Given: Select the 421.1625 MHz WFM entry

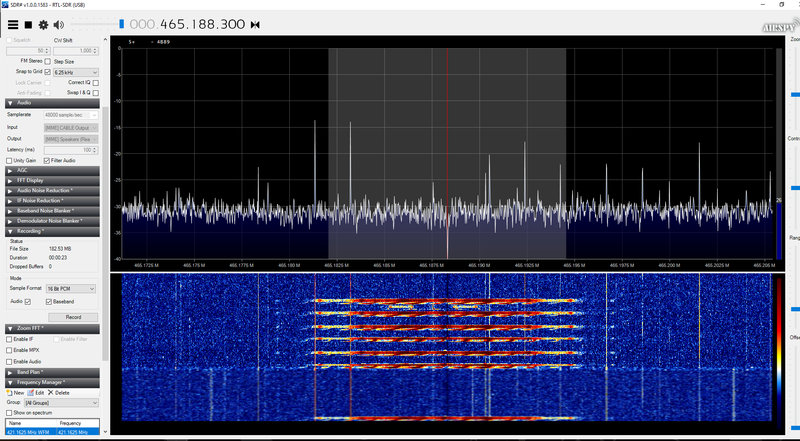Looking at the screenshot, I should 52,432.
